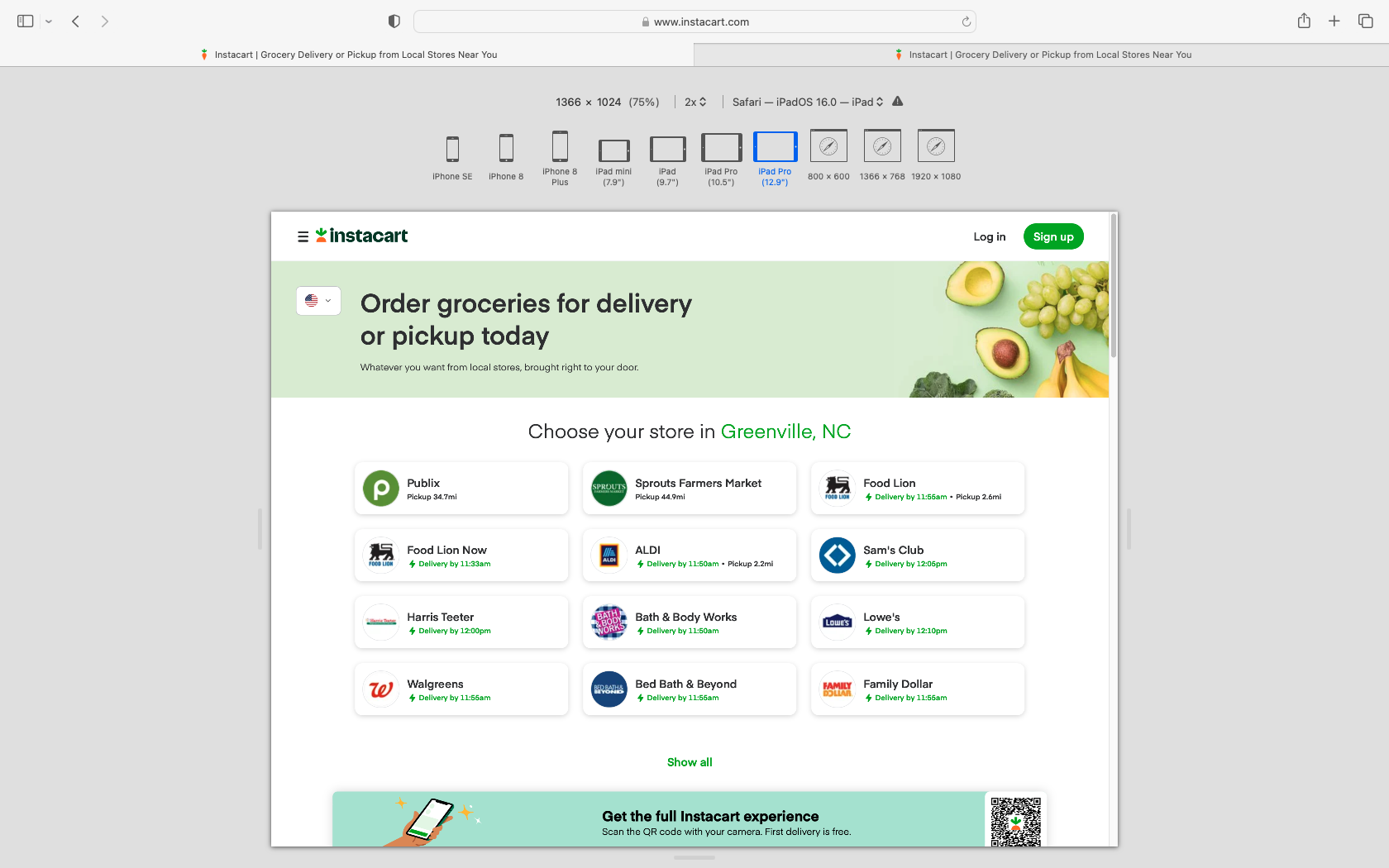Open the 2x pixel ratio dropdown
1389x868 pixels.
695,102
